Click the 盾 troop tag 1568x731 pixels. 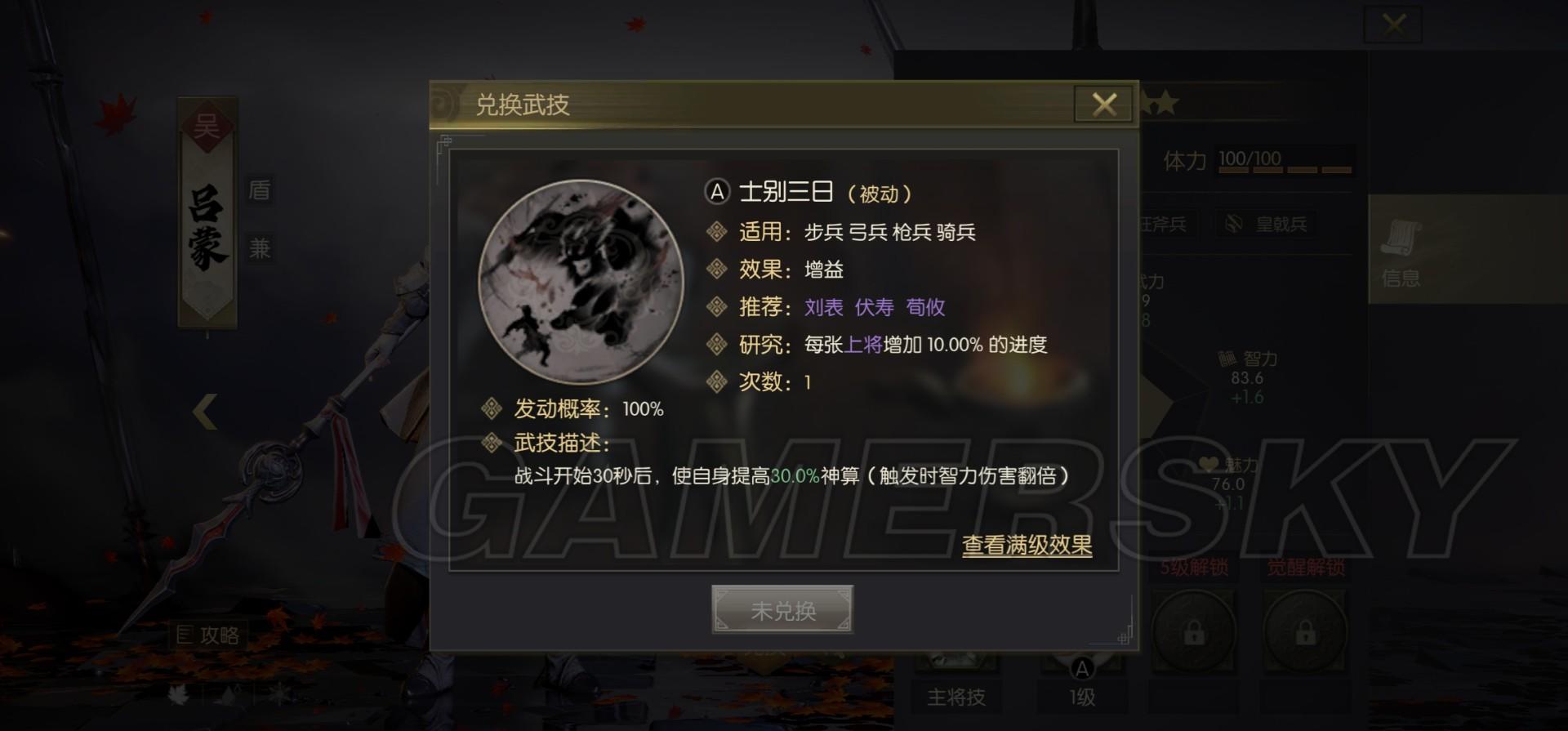260,190
